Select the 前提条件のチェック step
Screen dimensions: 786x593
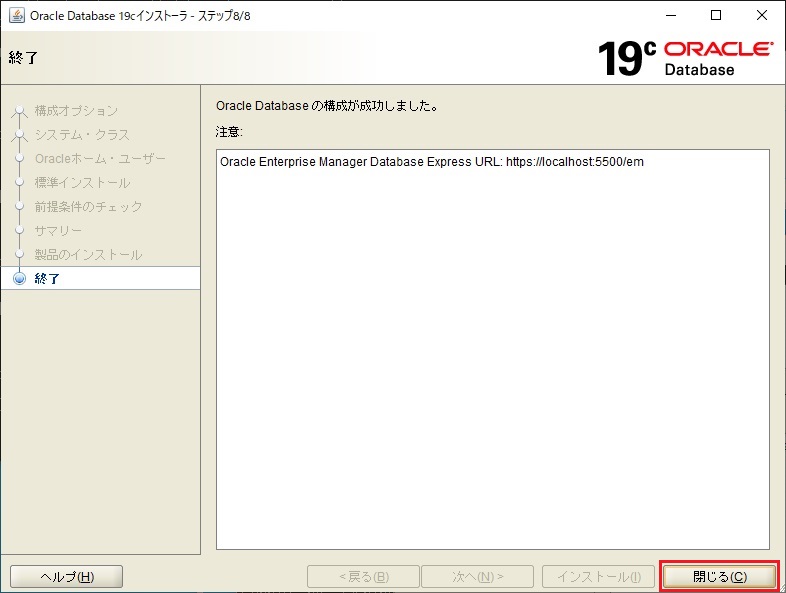click(x=88, y=207)
